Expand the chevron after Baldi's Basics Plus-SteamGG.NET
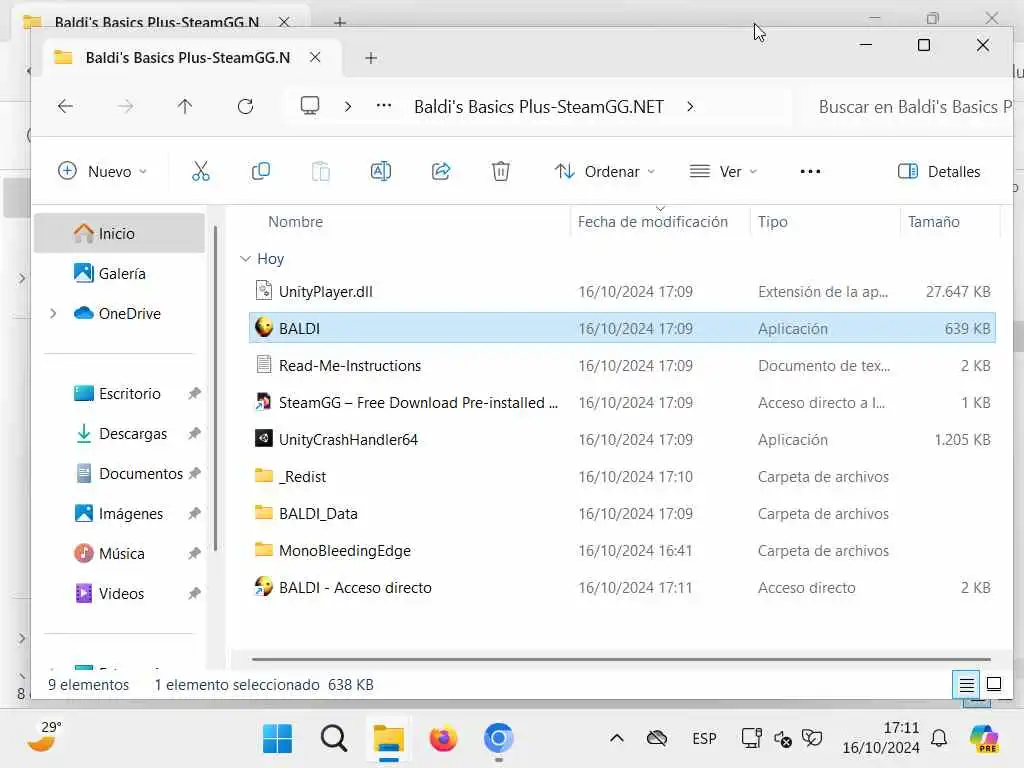This screenshot has width=1024, height=768. pos(690,106)
